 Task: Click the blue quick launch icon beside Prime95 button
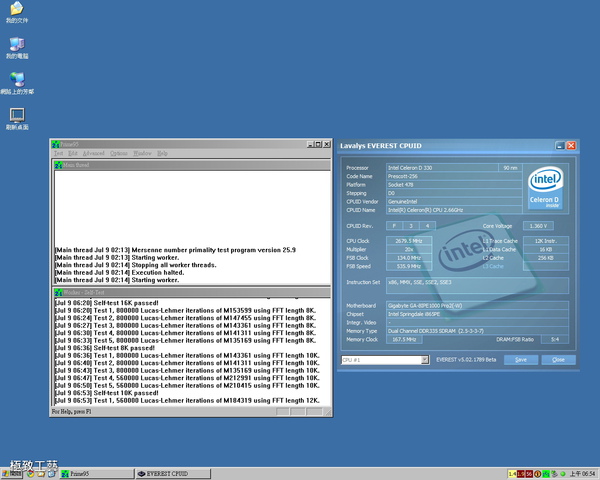click(x=52, y=474)
